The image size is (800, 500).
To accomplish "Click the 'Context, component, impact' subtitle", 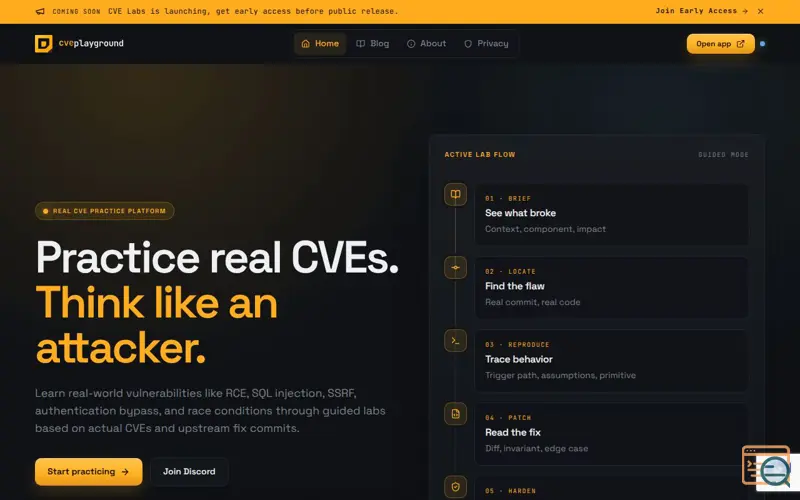I will click(545, 229).
